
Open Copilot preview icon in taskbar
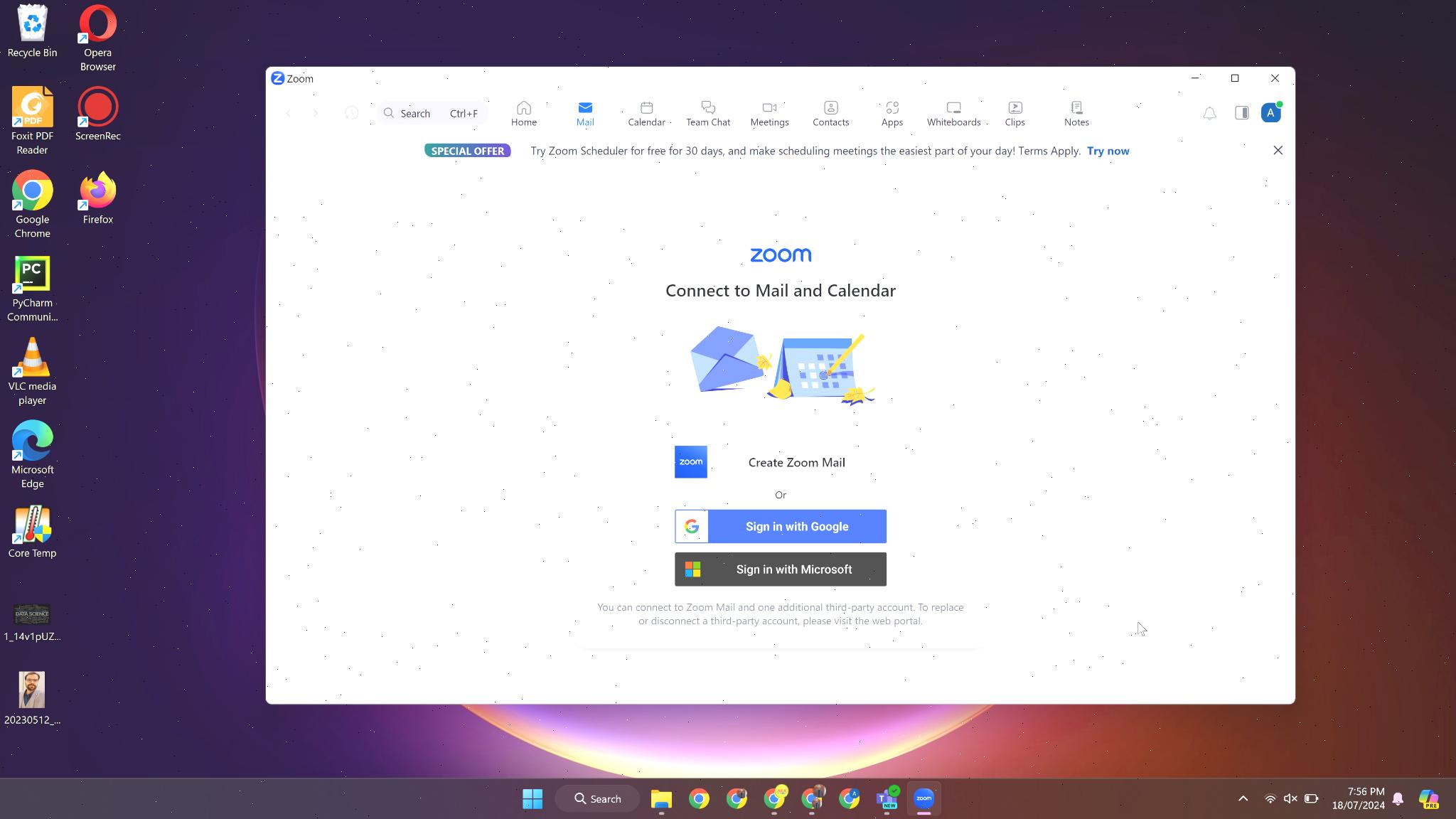(x=1429, y=798)
